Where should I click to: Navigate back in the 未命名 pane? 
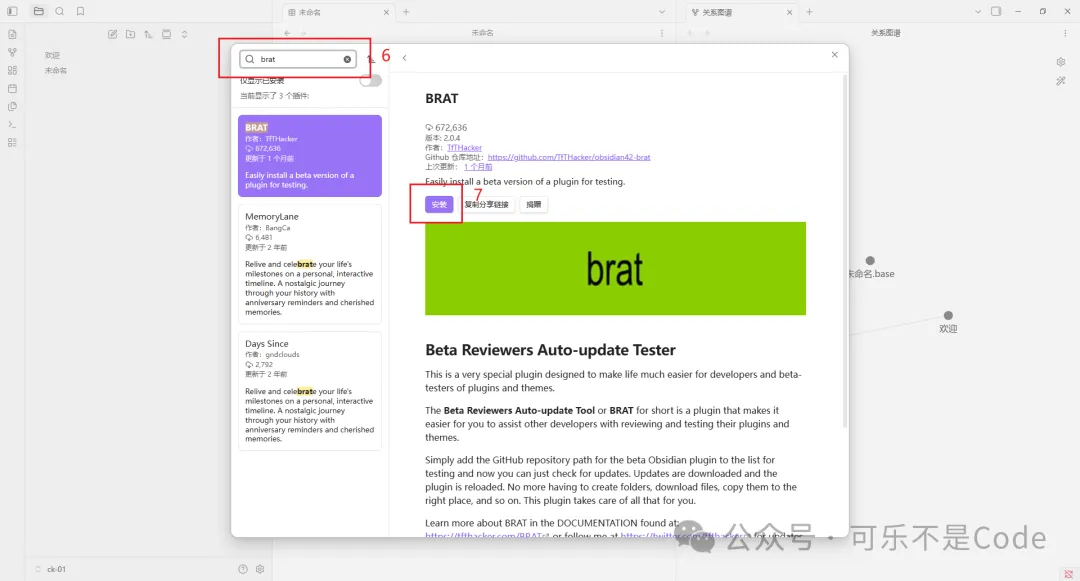tap(287, 33)
